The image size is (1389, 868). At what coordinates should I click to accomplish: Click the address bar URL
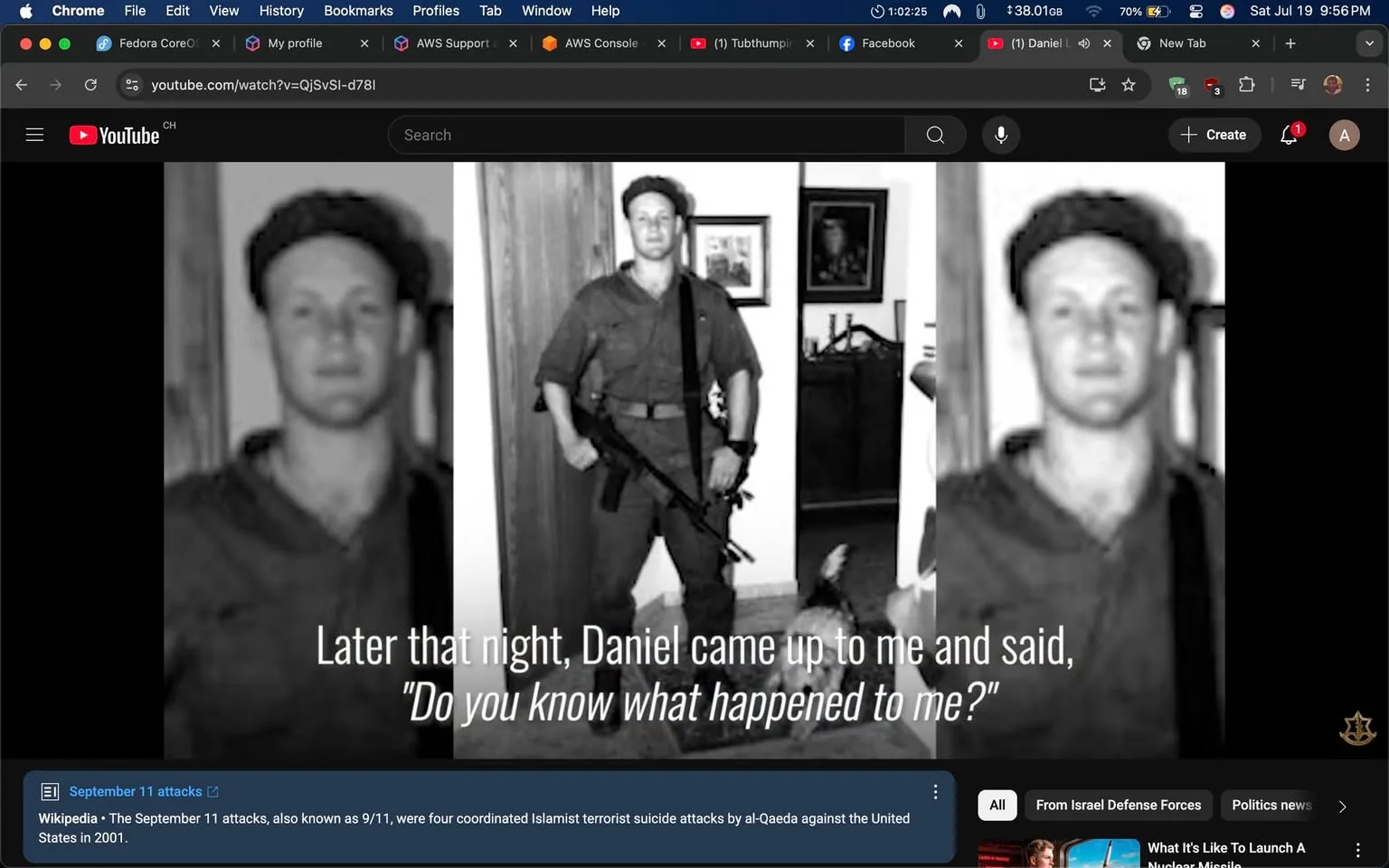[x=263, y=84]
